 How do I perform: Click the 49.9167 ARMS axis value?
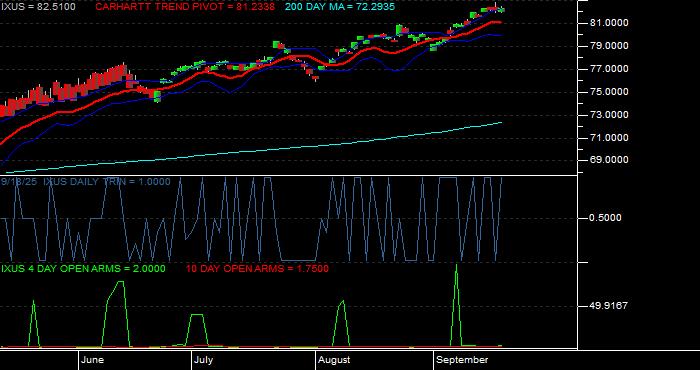608,306
